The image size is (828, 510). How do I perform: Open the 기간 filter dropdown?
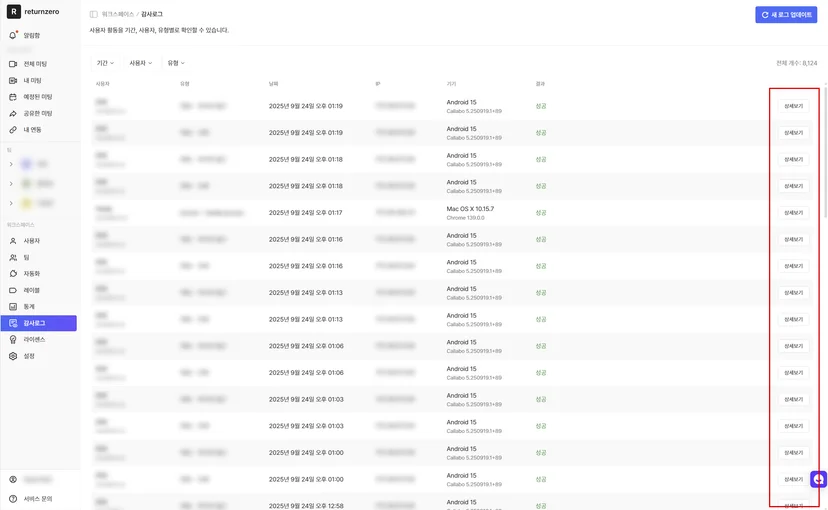pos(105,63)
